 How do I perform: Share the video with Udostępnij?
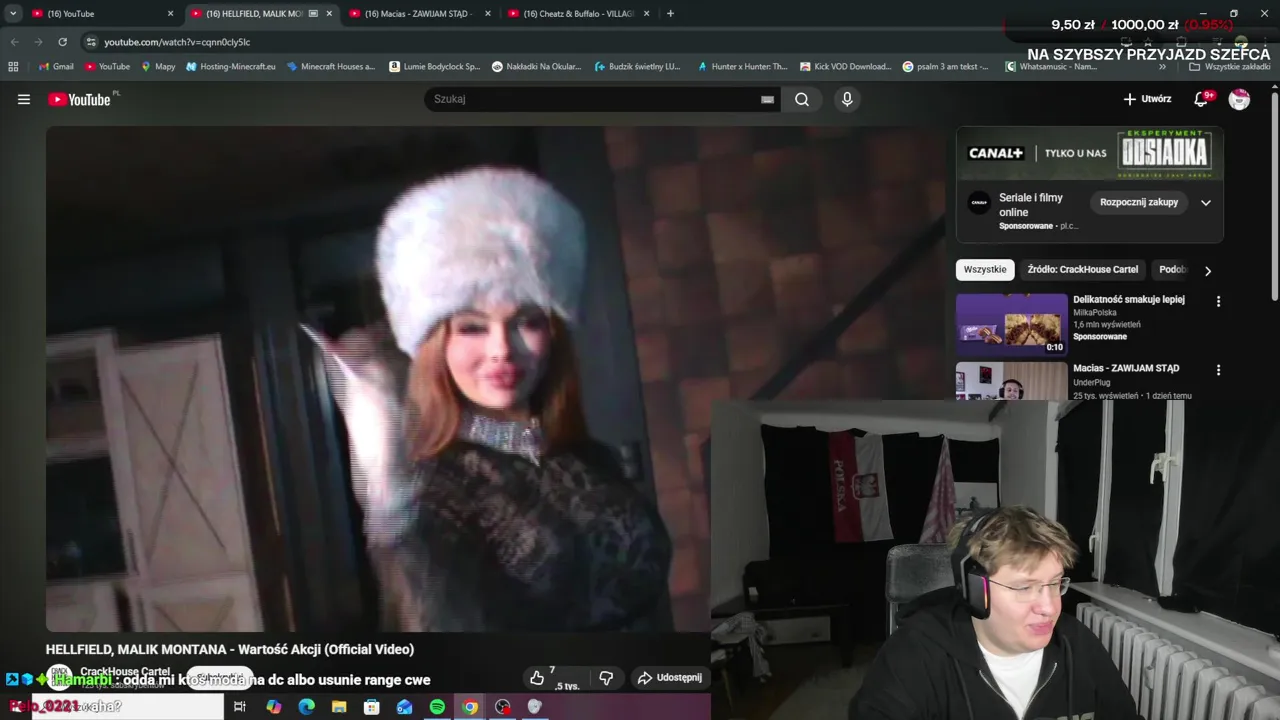(670, 678)
